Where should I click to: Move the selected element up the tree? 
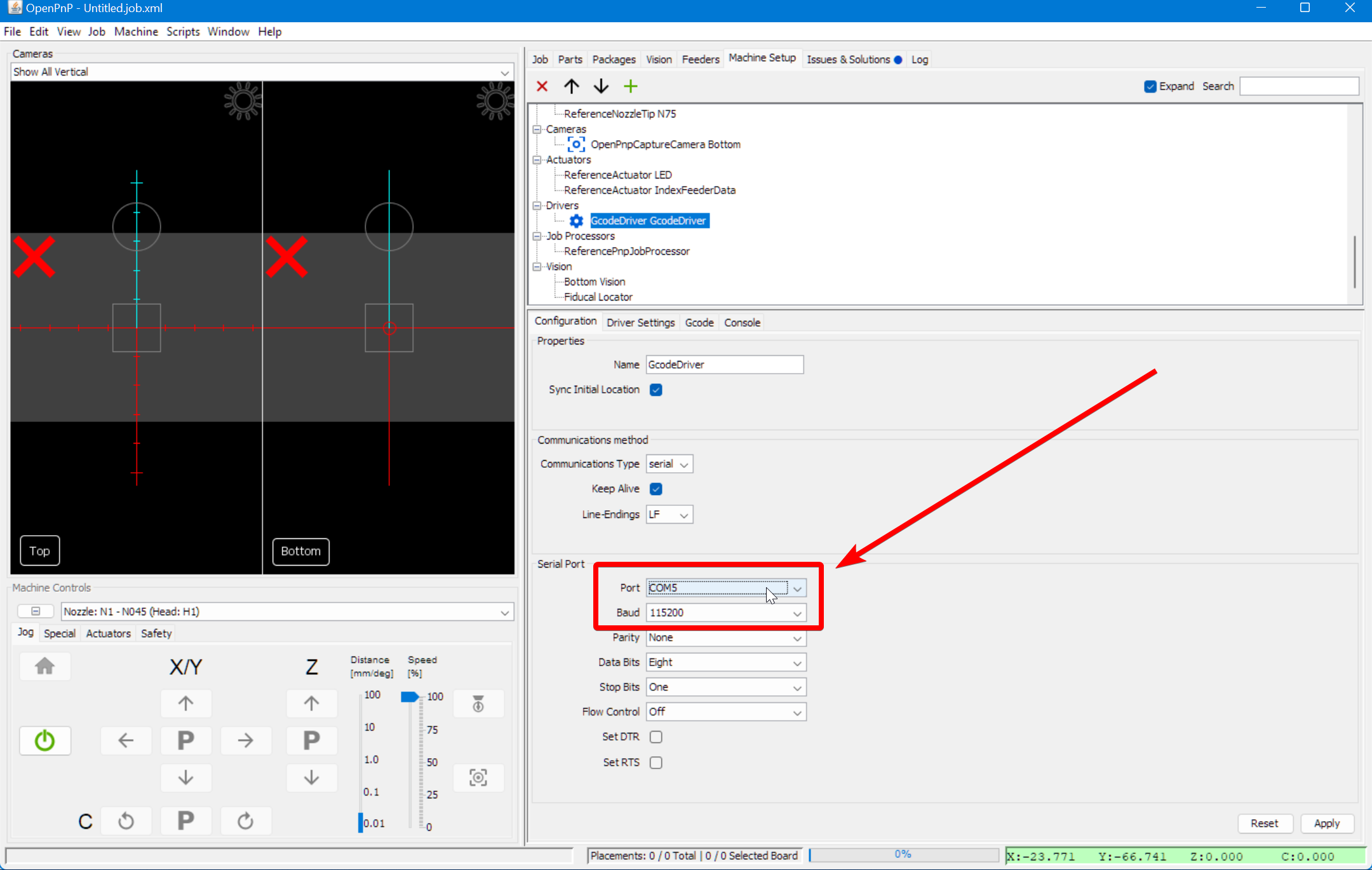tap(570, 86)
